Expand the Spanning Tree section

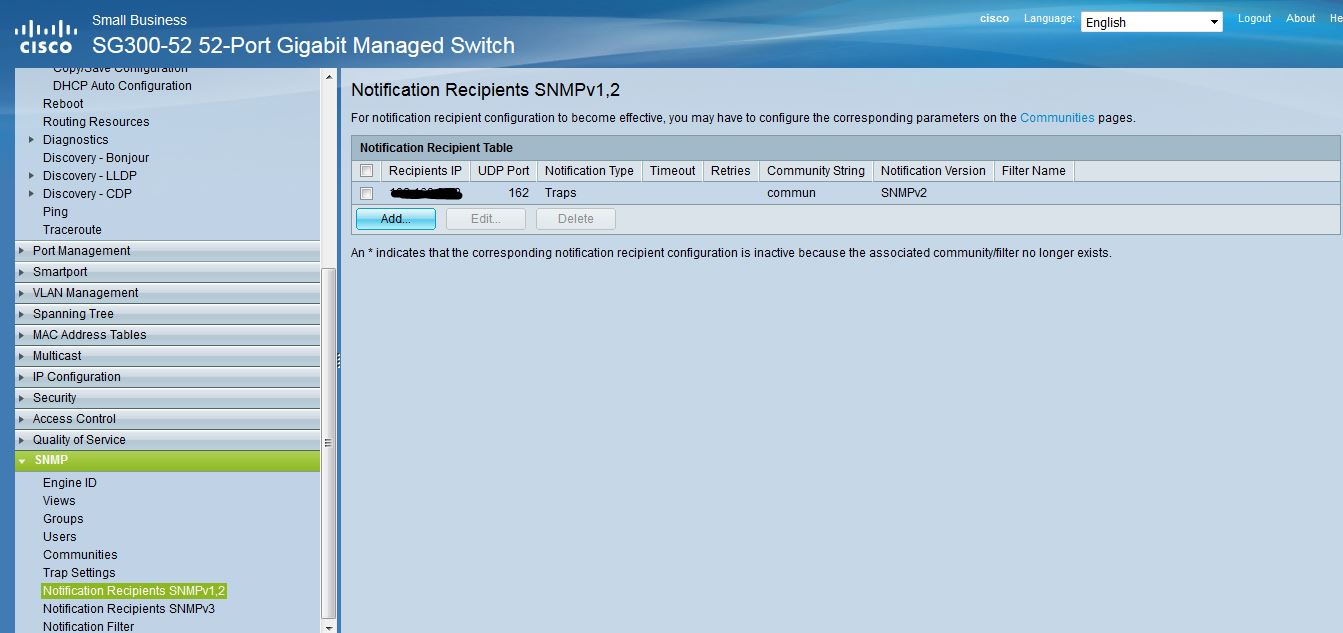[167, 314]
